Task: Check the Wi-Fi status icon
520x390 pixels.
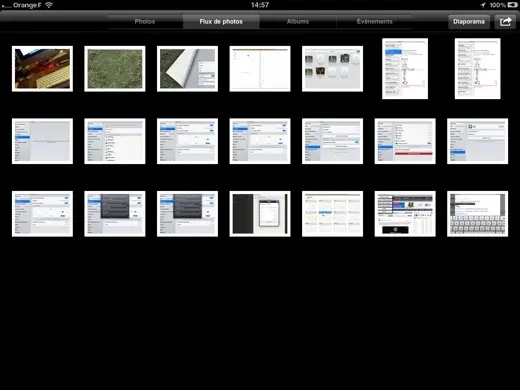Action: [49, 5]
